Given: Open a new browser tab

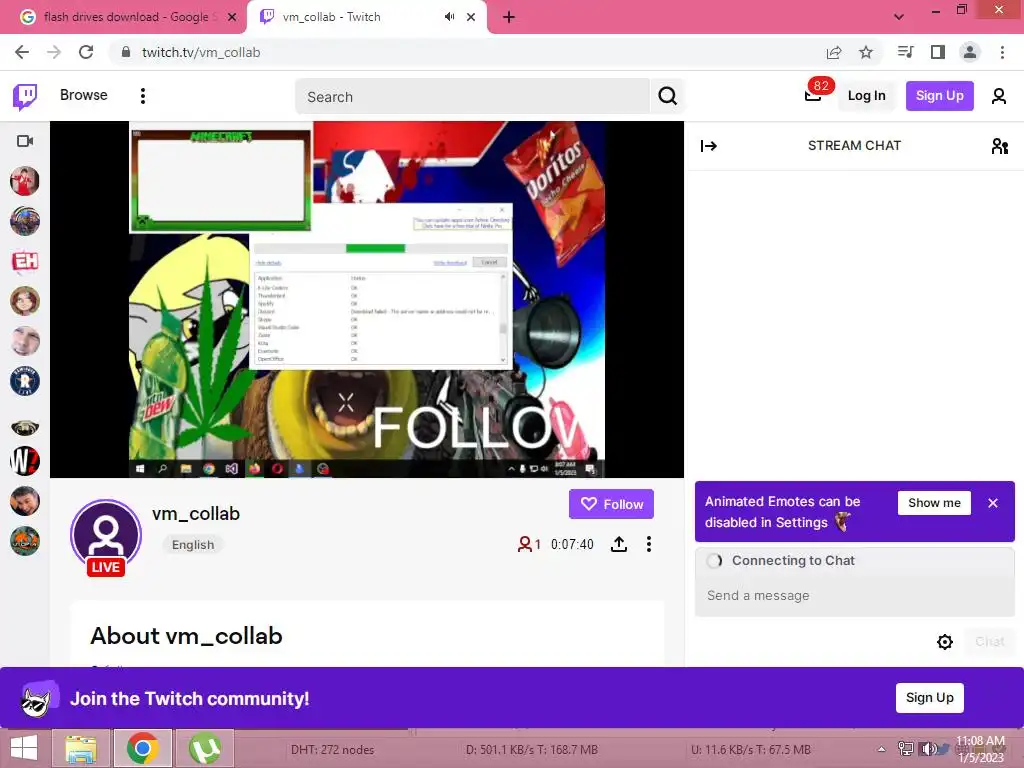Looking at the screenshot, I should tap(509, 17).
